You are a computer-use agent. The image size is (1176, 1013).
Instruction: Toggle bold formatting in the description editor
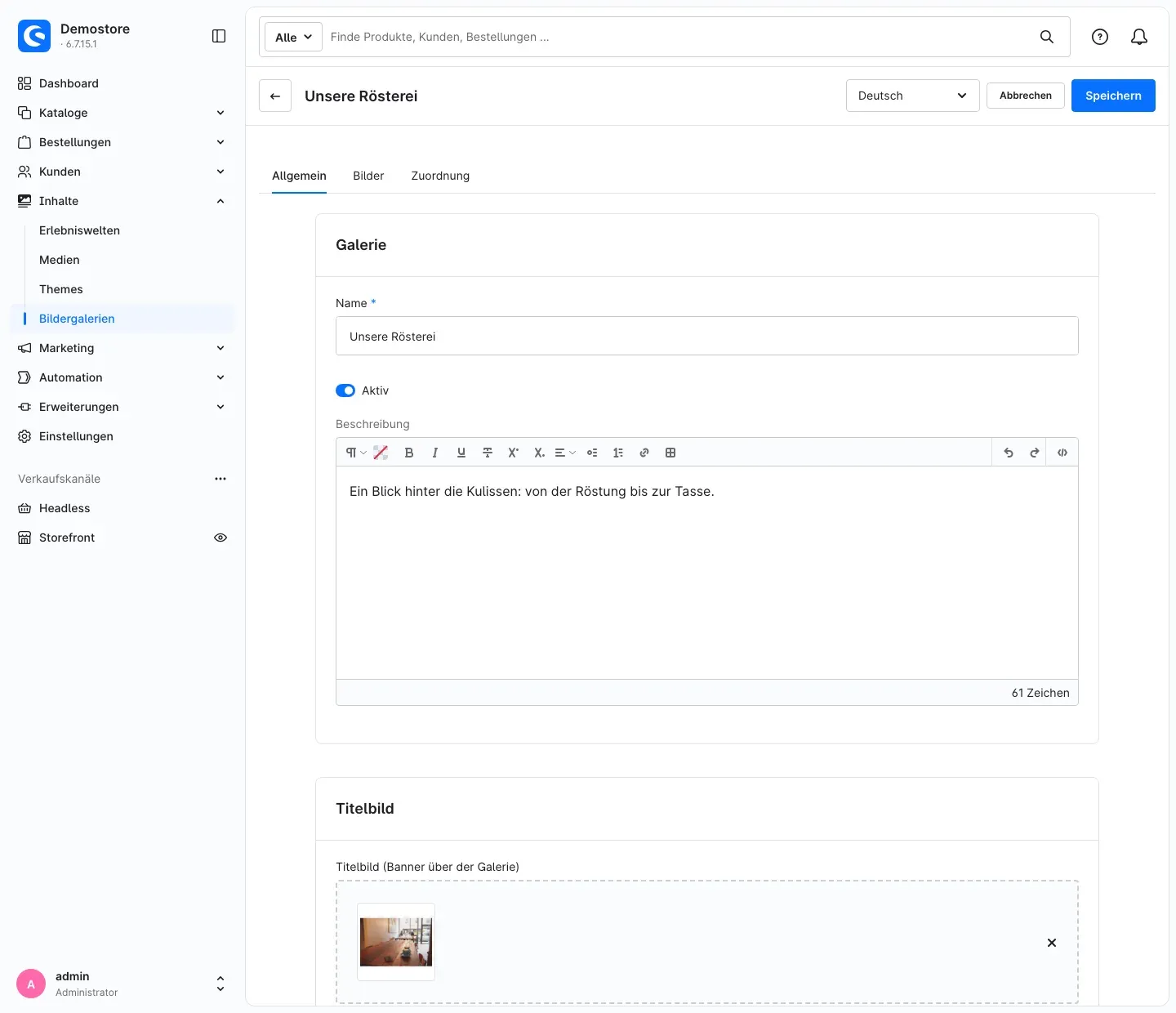coord(409,453)
